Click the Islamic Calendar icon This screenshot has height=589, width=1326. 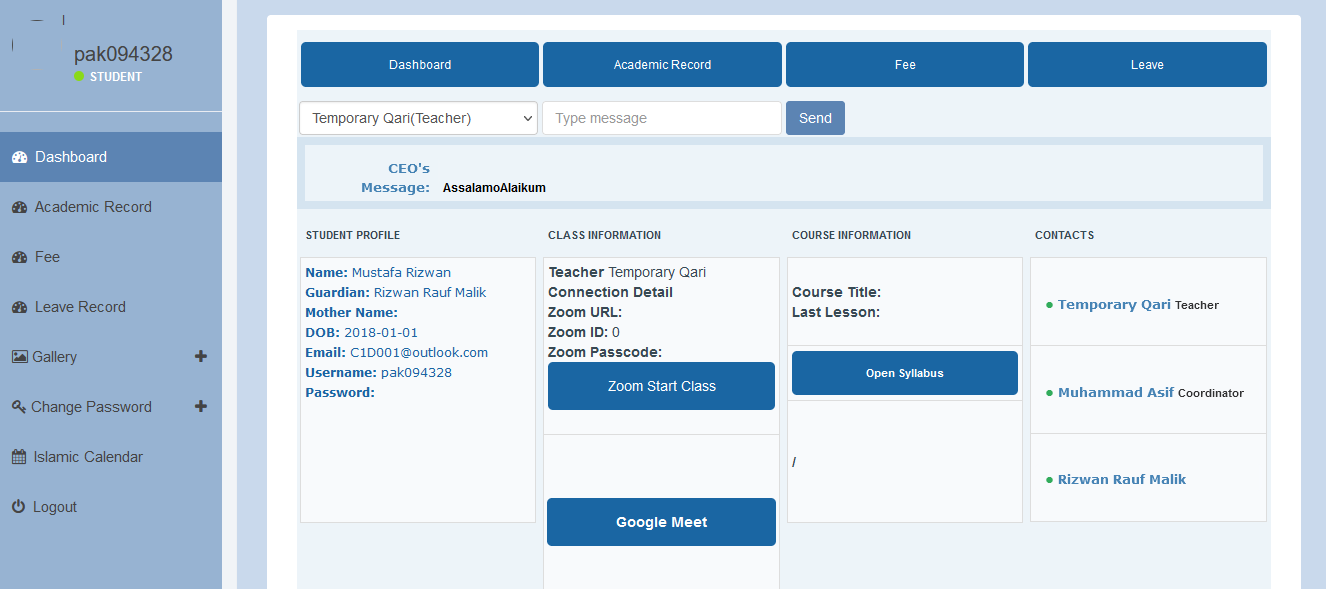(x=19, y=457)
